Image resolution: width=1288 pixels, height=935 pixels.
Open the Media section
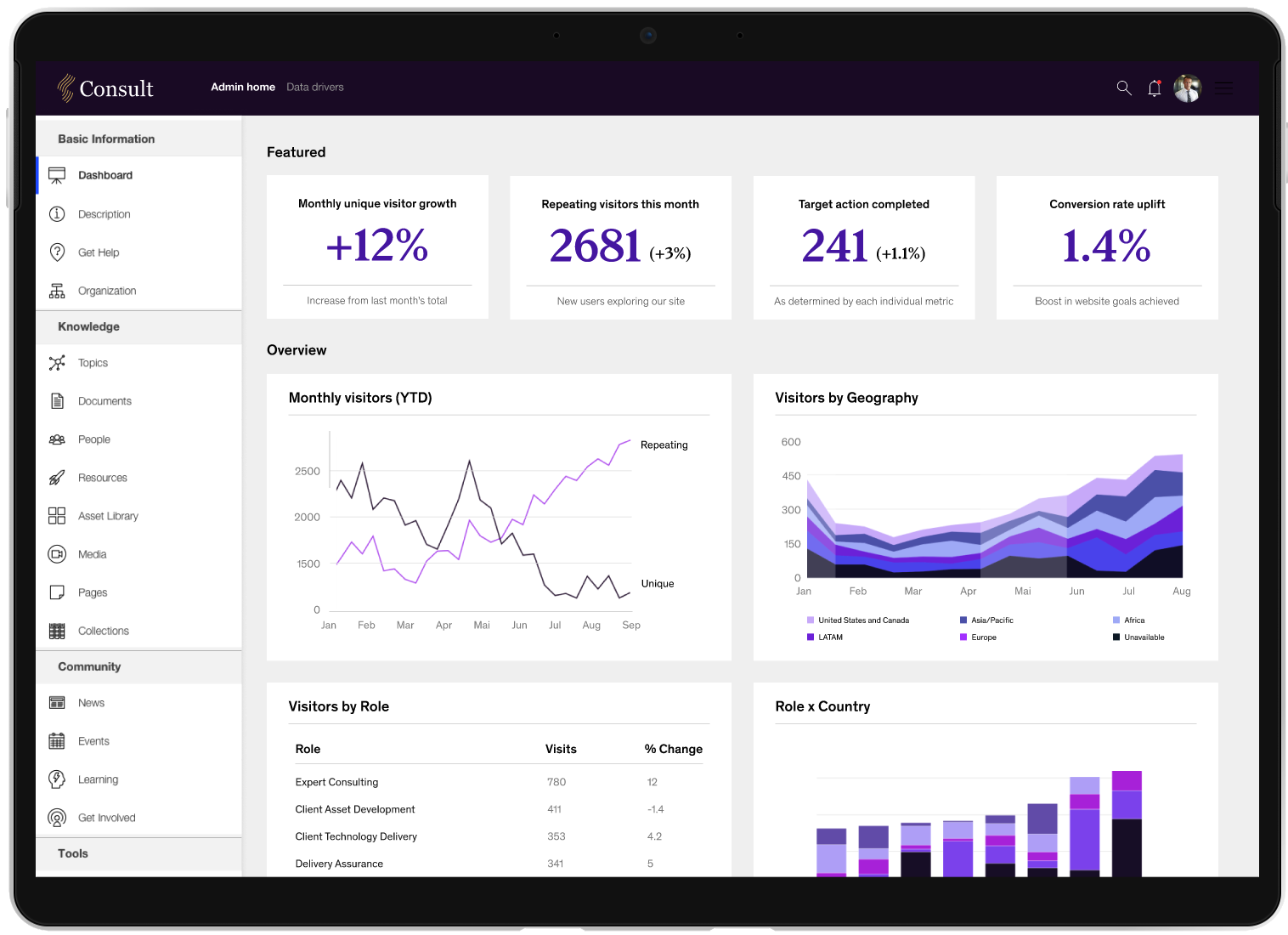point(138,554)
